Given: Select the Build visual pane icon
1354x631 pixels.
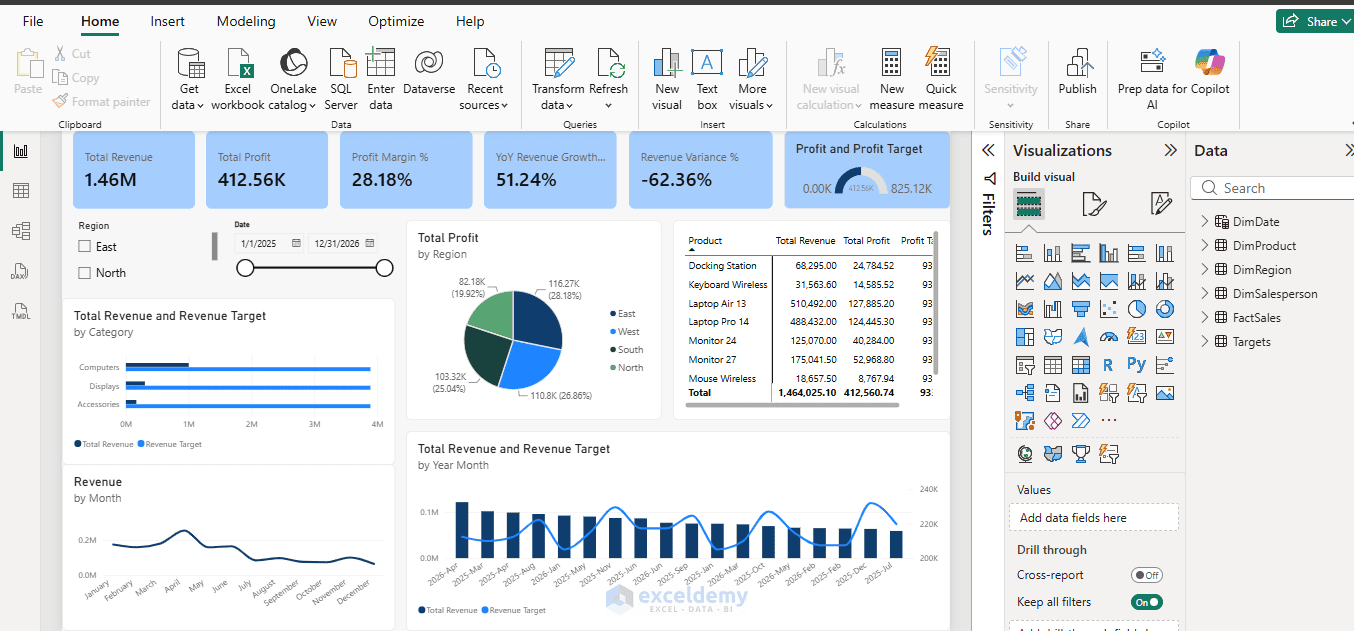Looking at the screenshot, I should (1029, 205).
